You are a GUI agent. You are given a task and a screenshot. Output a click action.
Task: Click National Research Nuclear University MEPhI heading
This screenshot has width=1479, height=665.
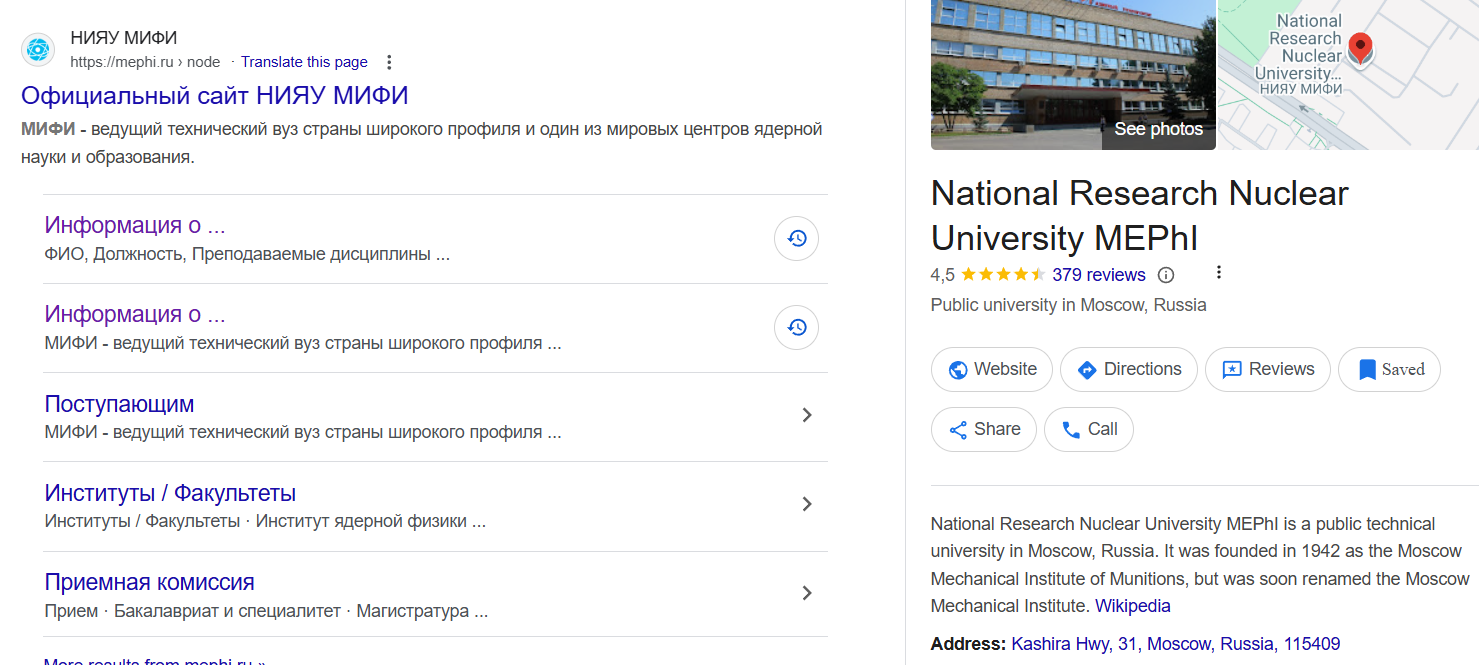1140,215
